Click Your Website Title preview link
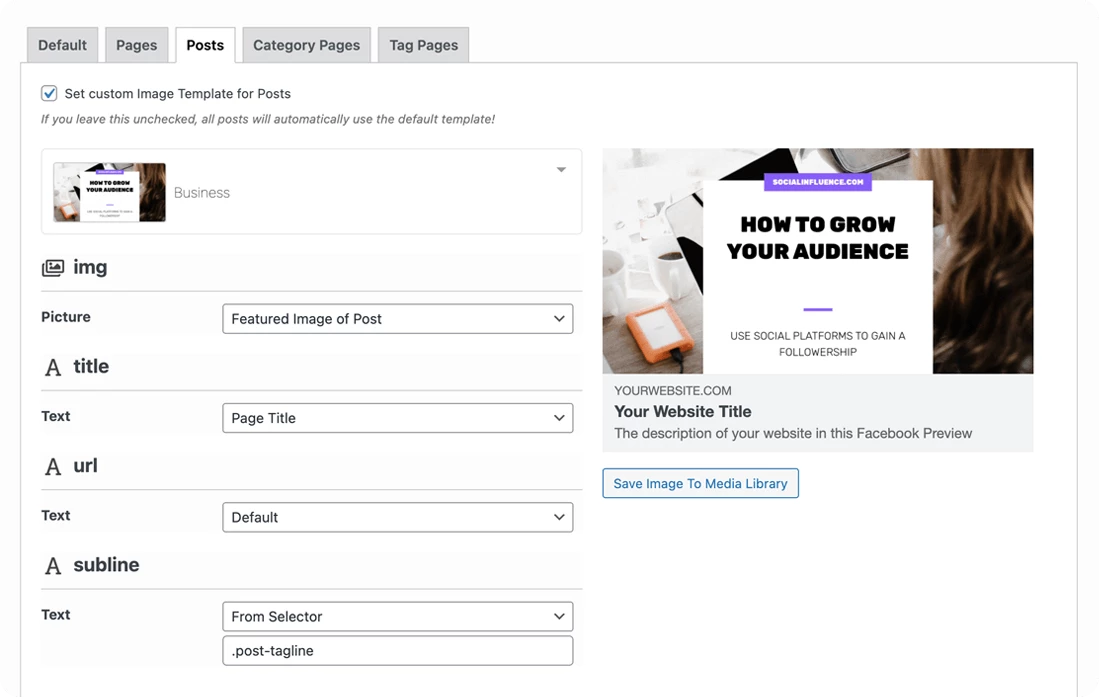Viewport: 1099px width, 697px height. (683, 412)
